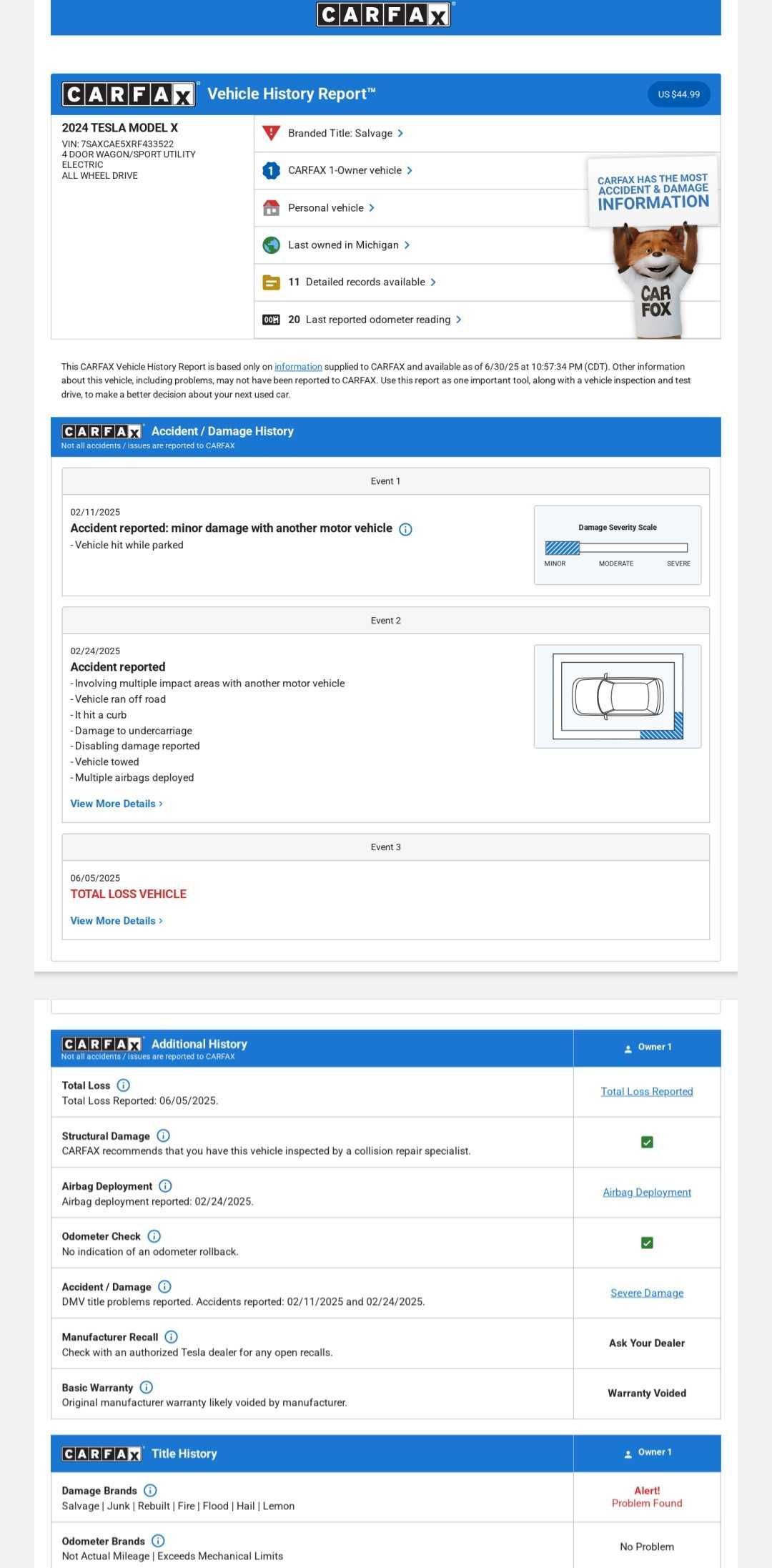This screenshot has width=772, height=1568.
Task: Click the blue 1-Owner badge icon
Action: tap(271, 170)
